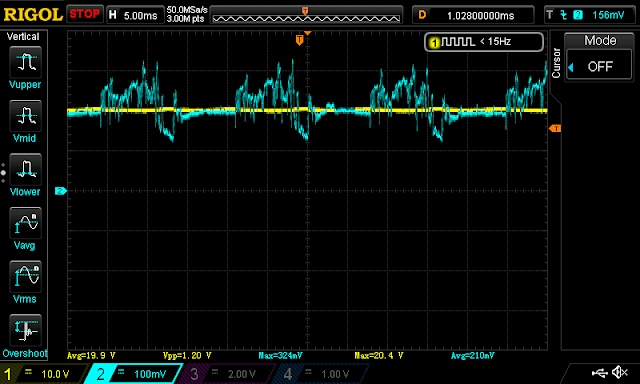
Task: Enable channel 4 at 1.00 V
Action: coord(320,374)
